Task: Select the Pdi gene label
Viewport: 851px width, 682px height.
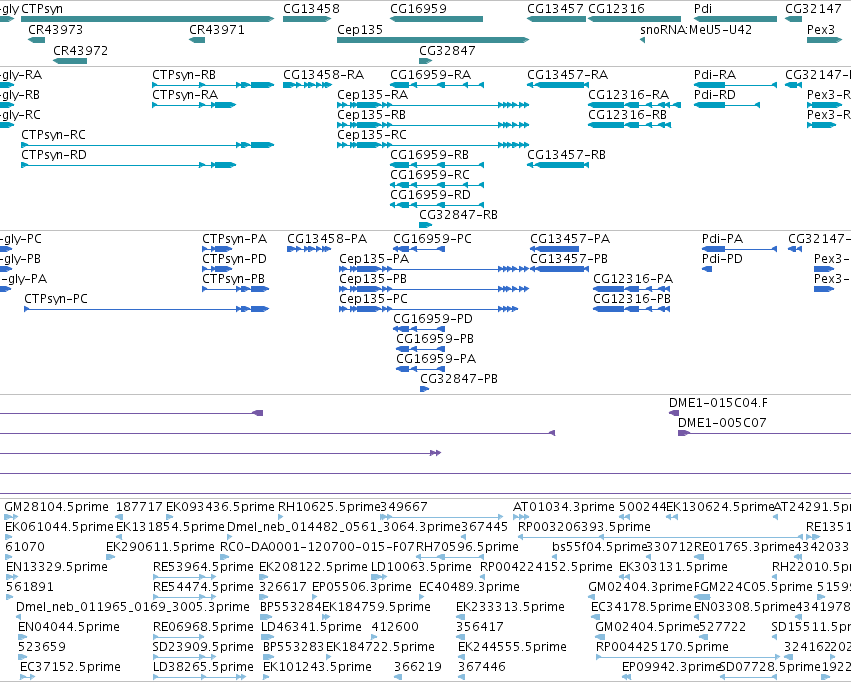Action: point(703,9)
